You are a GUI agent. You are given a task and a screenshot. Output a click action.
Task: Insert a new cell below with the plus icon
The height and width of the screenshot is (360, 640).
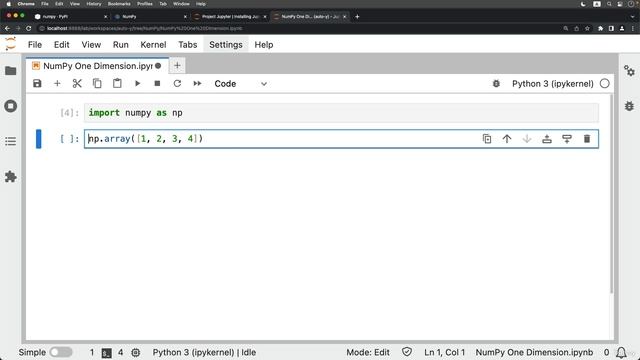[57, 84]
